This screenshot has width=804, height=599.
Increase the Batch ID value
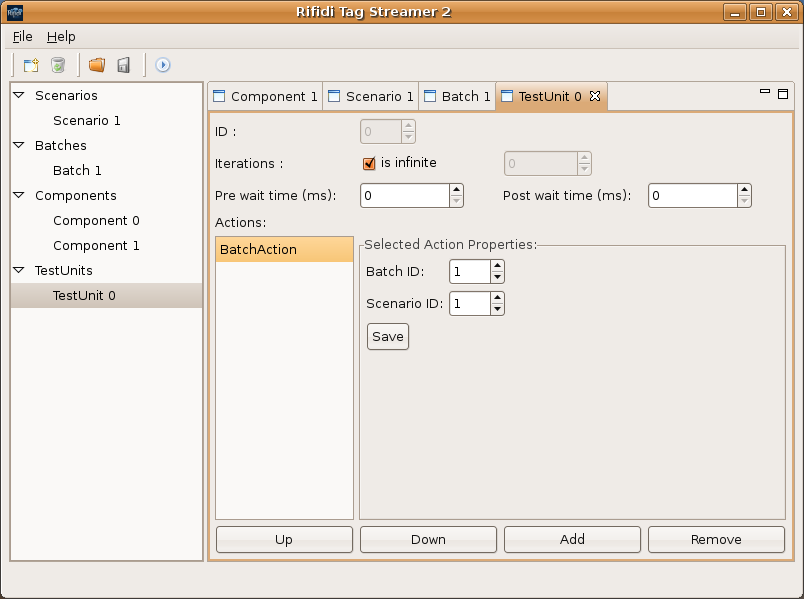(497, 266)
